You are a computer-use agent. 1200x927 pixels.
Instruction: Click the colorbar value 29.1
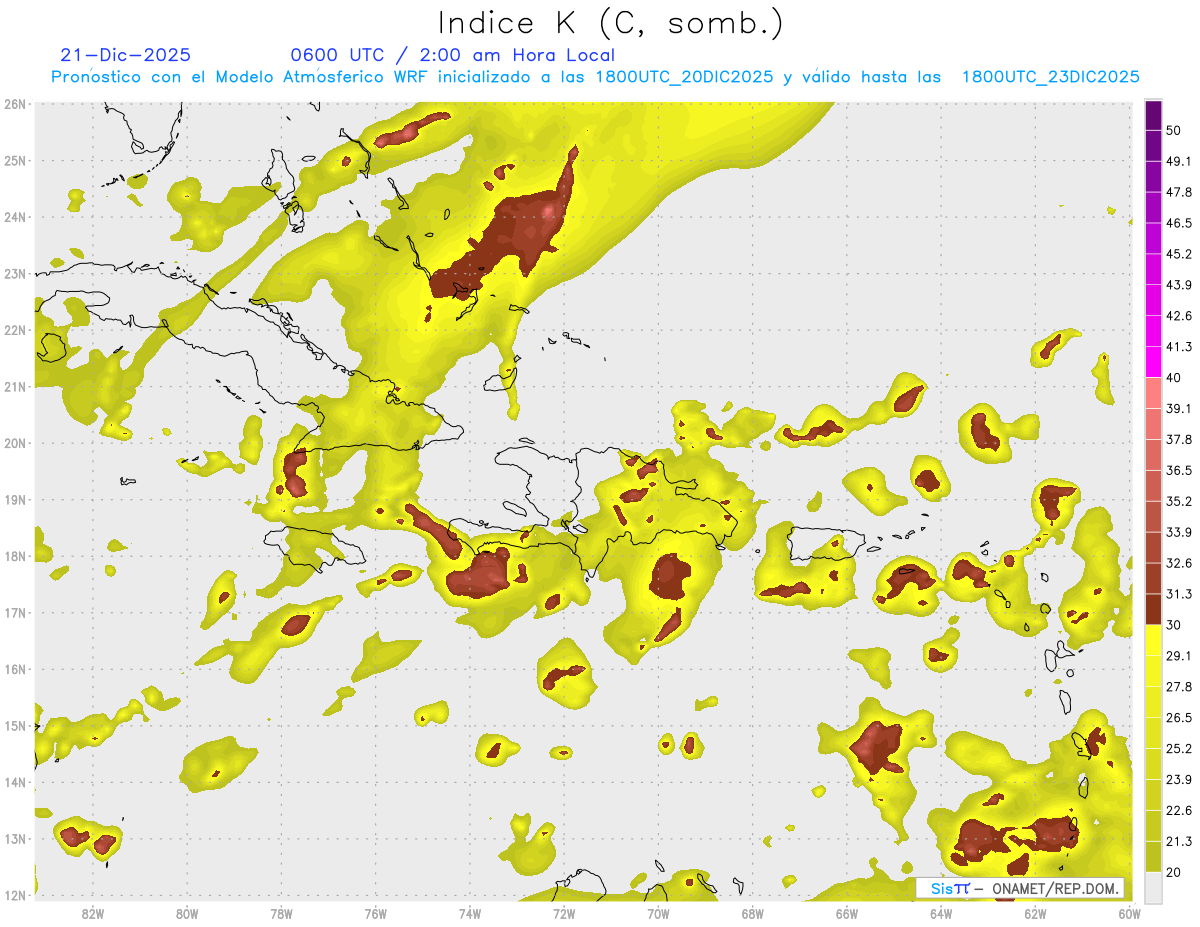pos(1179,656)
